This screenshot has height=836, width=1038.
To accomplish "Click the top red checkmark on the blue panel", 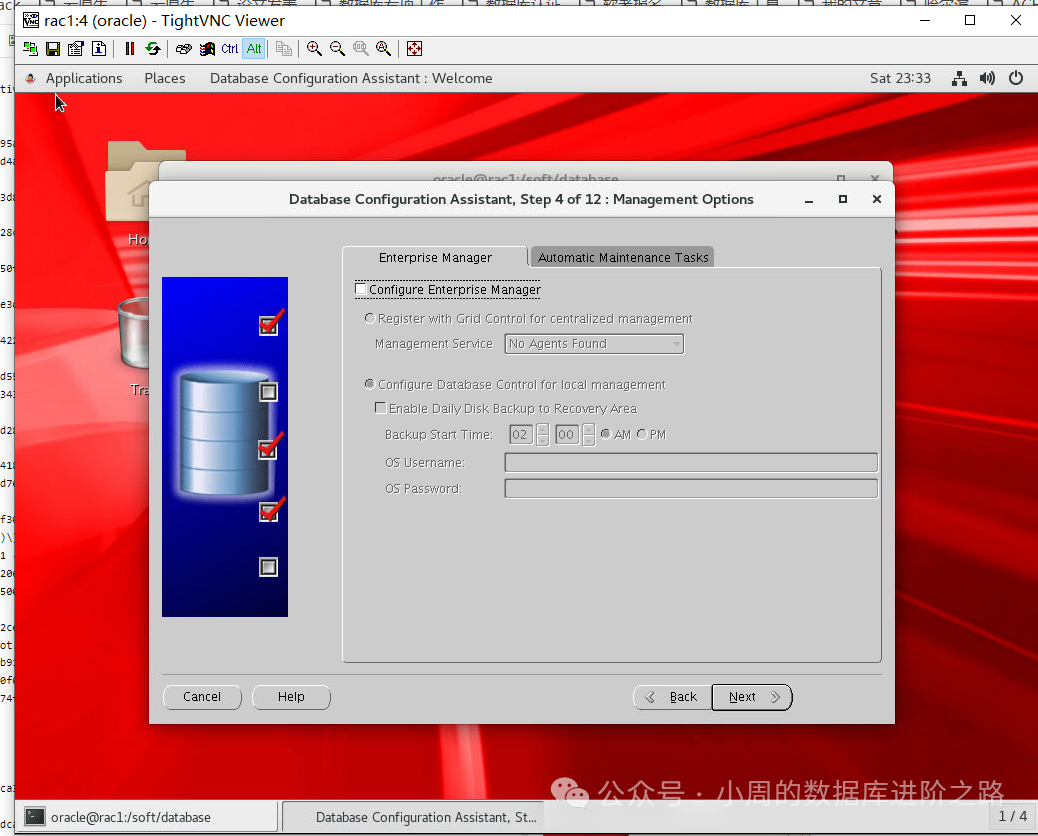I will pyautogui.click(x=270, y=322).
